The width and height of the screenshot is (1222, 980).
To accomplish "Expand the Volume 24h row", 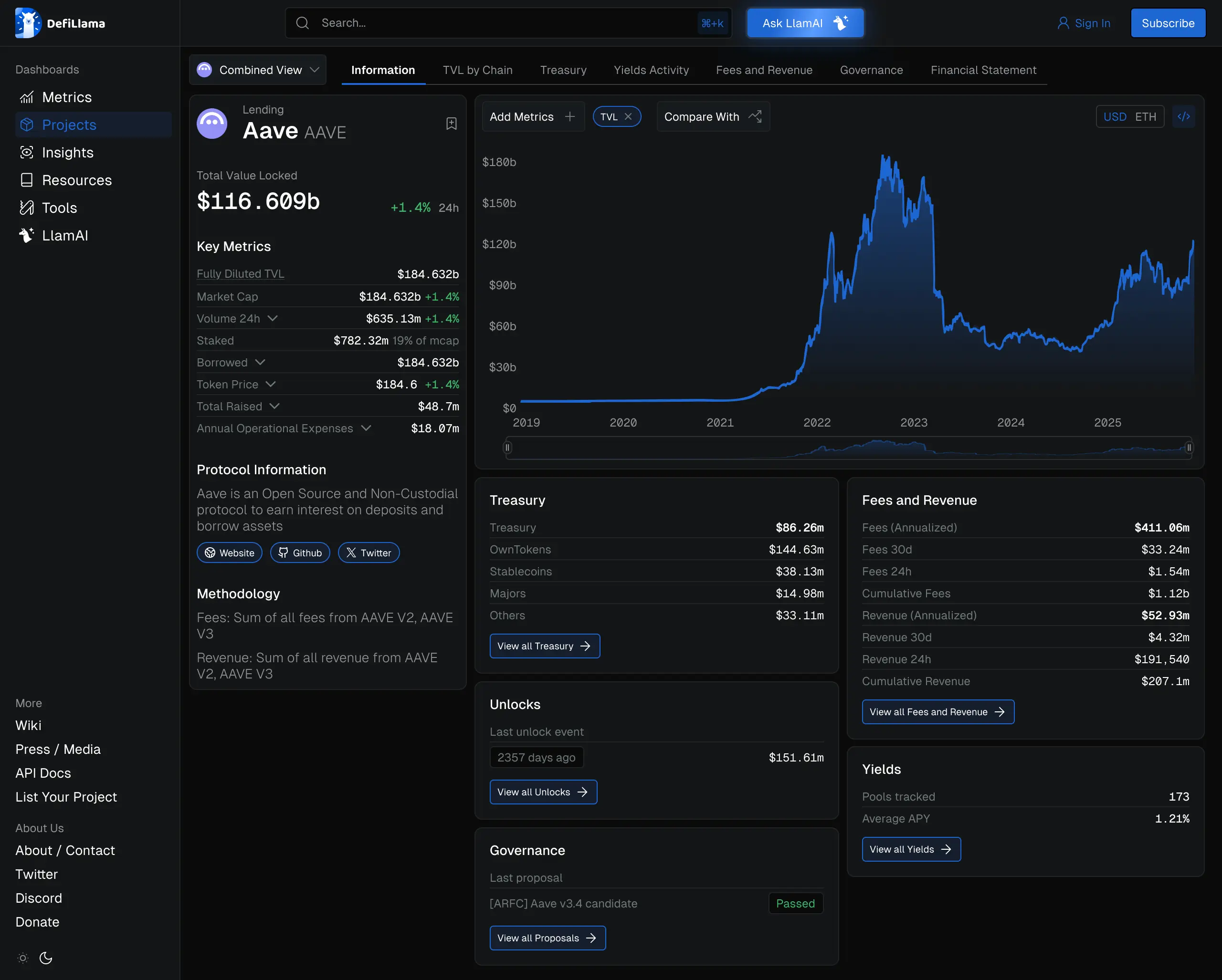I will [273, 318].
